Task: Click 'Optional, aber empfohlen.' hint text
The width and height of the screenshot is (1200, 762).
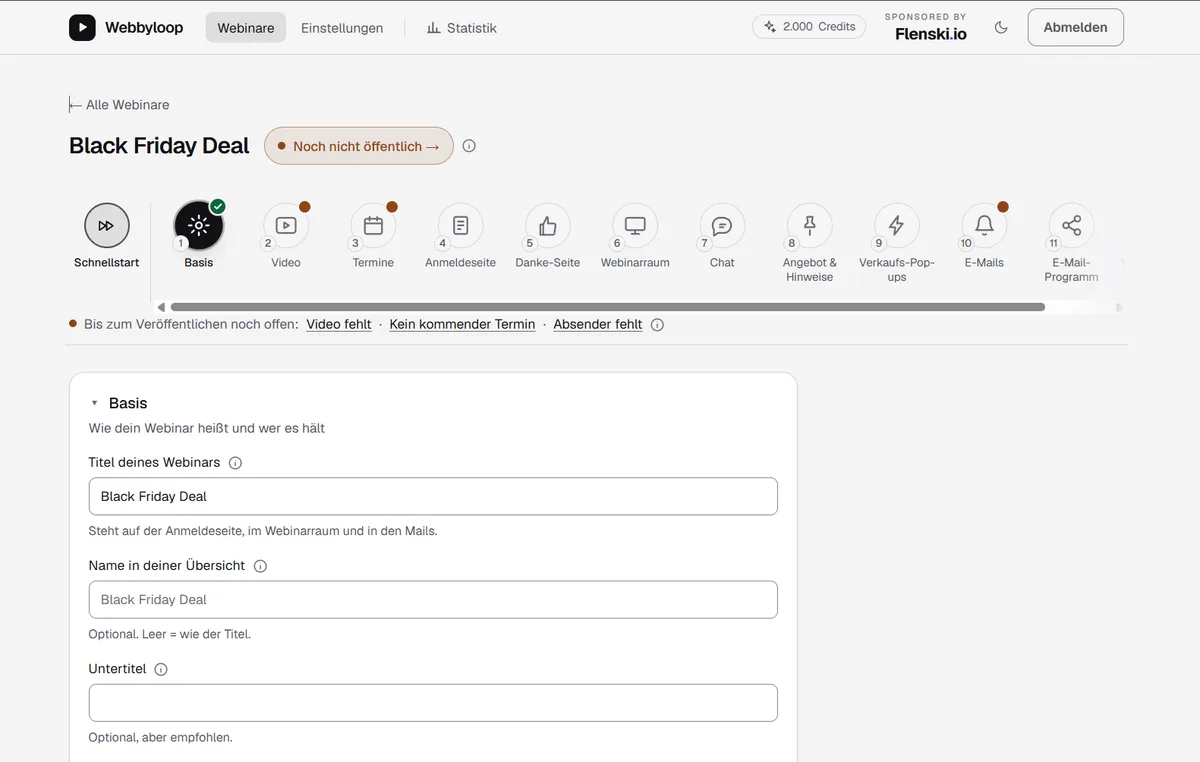Action: click(x=160, y=738)
